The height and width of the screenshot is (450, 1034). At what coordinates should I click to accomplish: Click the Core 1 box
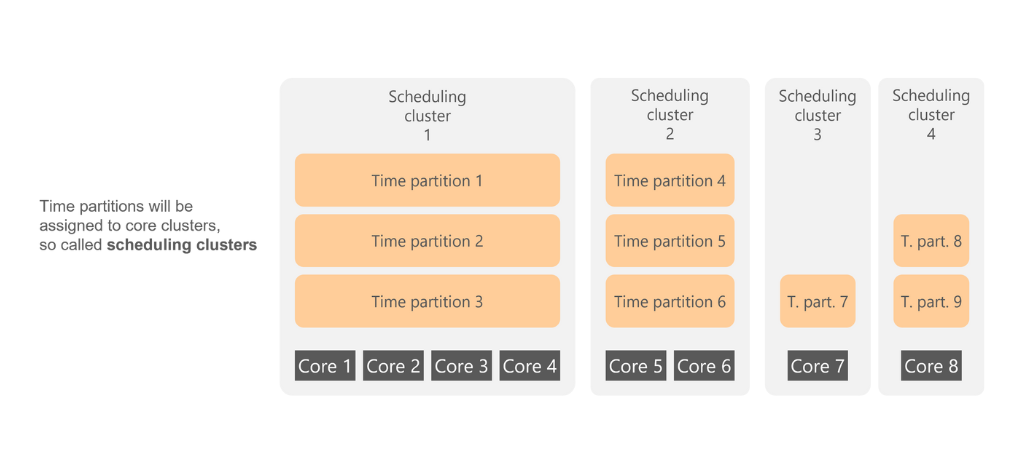pos(325,366)
